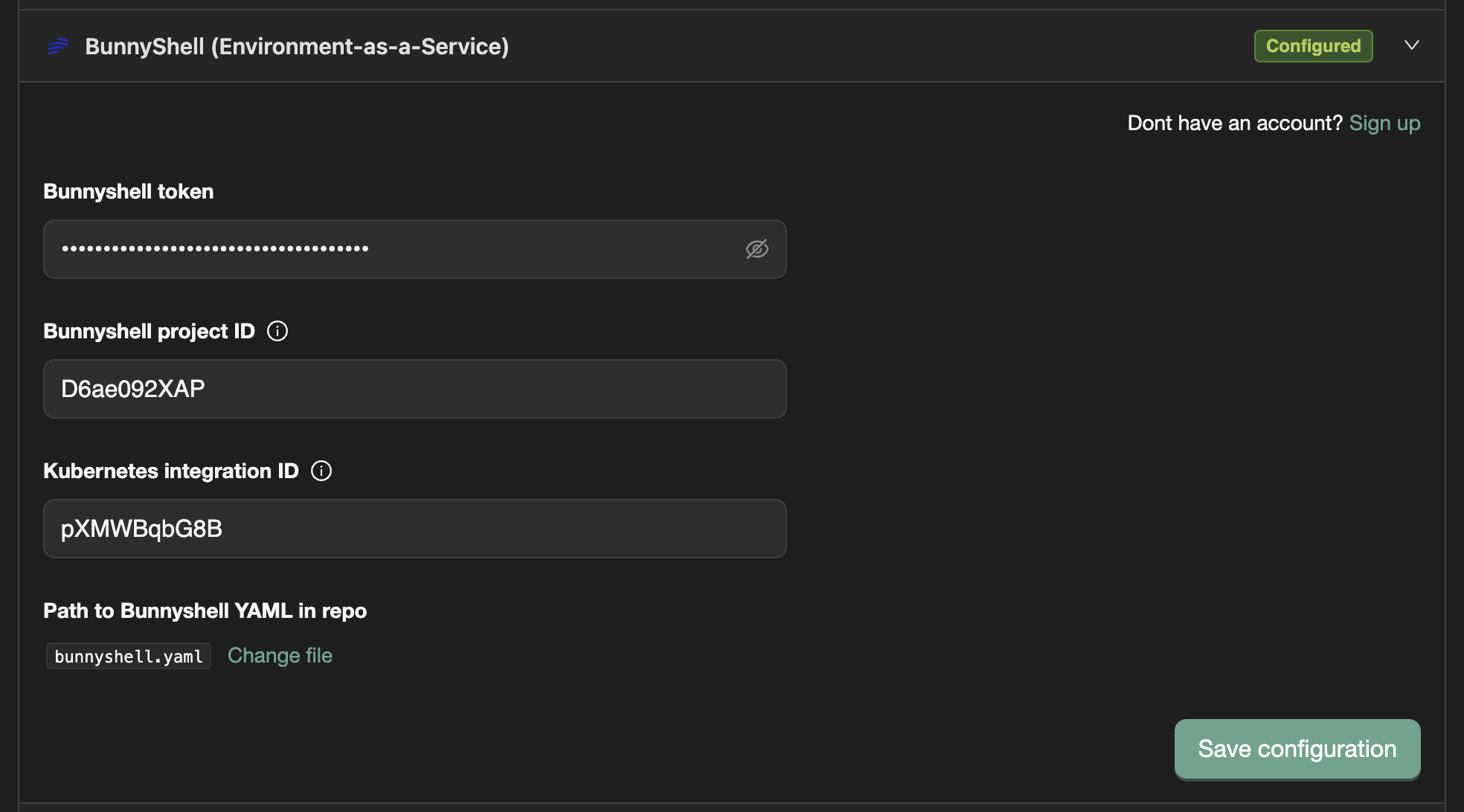Screen dimensions: 1464x812
Task: Click the Dont have an account text
Action: coord(1235,123)
